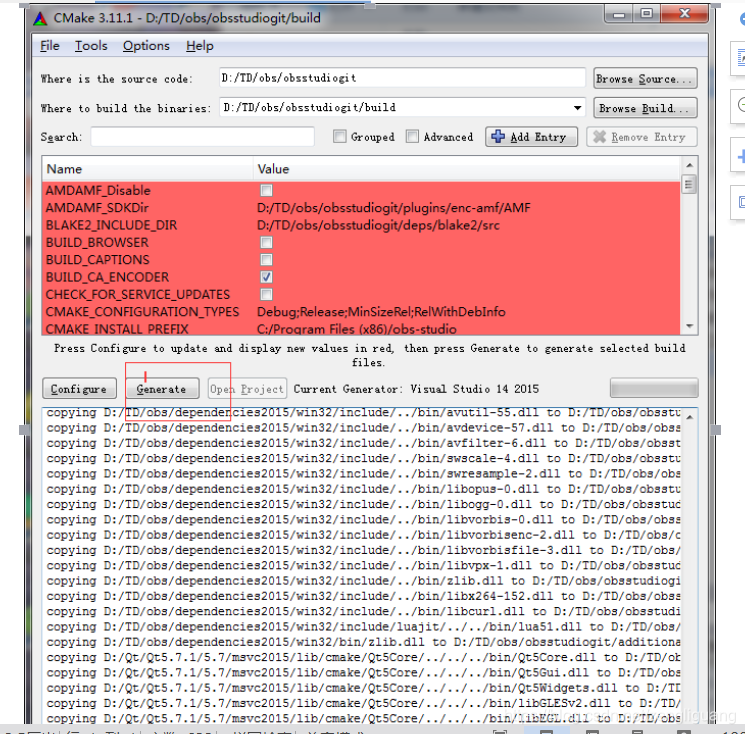Click the Name column header
This screenshot has height=734, width=745.
click(x=148, y=169)
